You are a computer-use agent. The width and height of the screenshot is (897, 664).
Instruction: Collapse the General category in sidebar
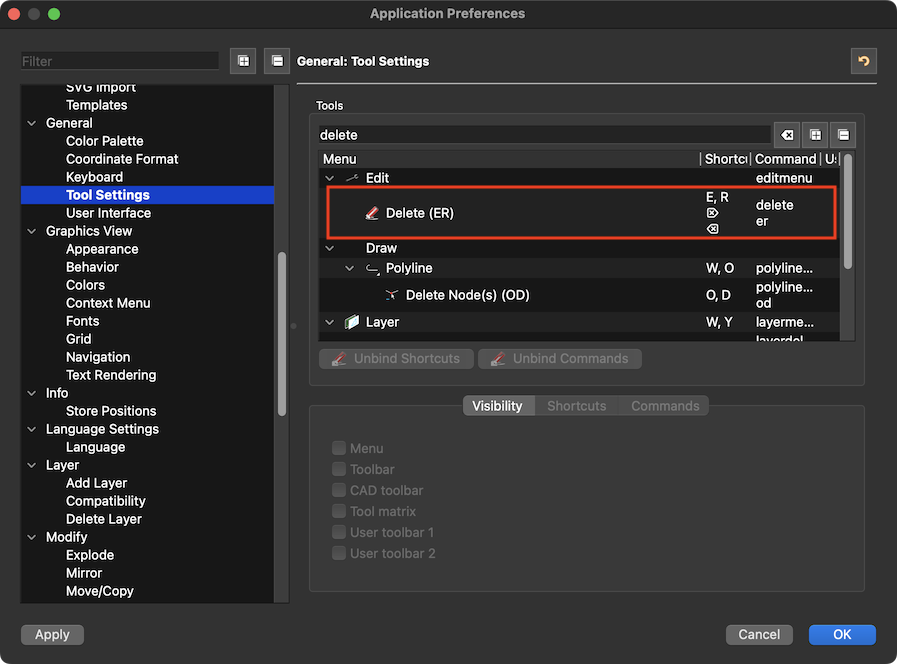31,123
